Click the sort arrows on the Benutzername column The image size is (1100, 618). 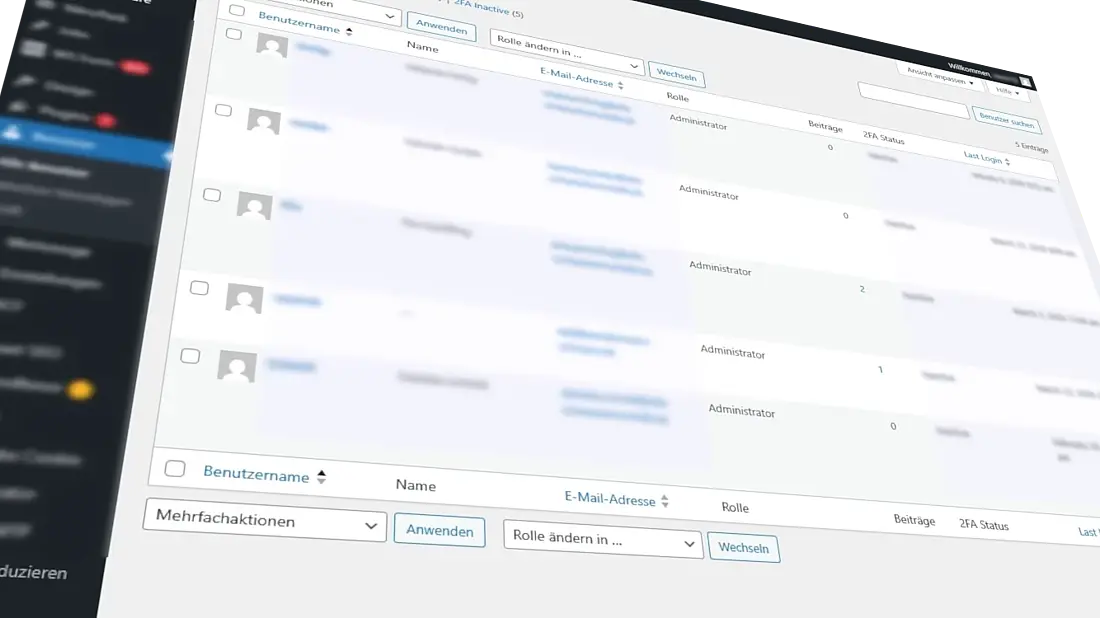coord(347,28)
